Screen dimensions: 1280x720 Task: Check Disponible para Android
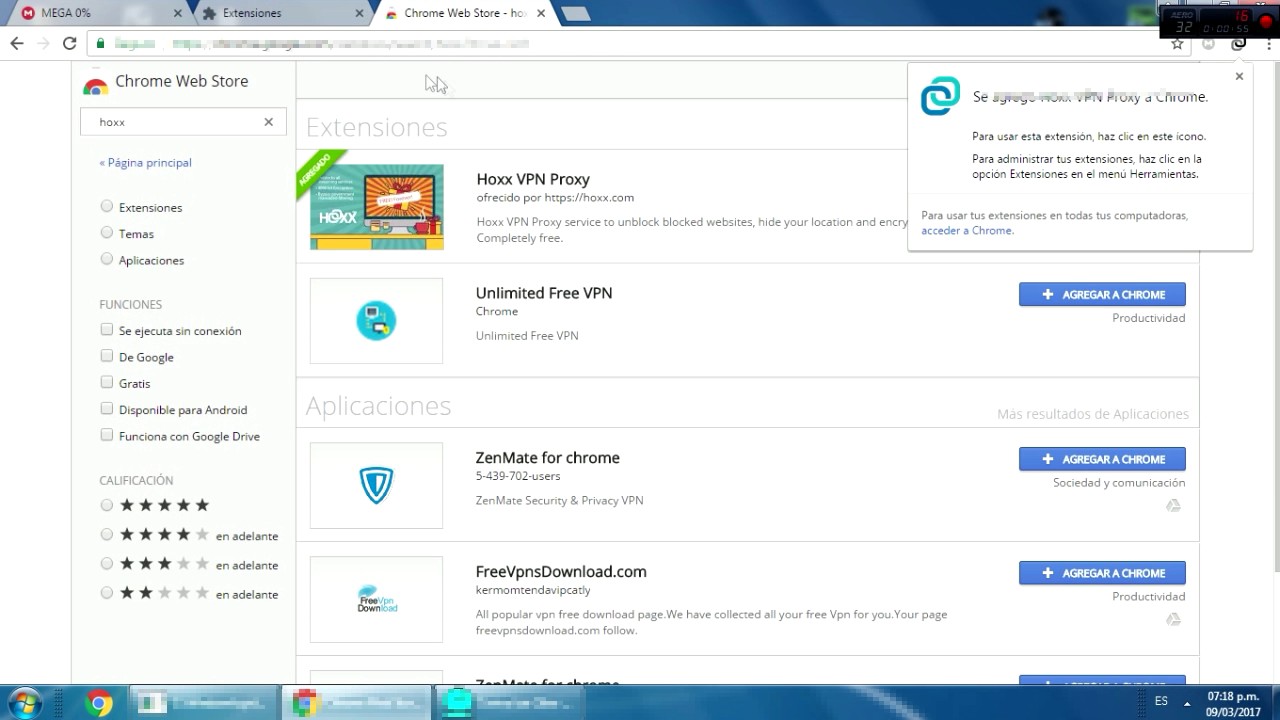107,409
